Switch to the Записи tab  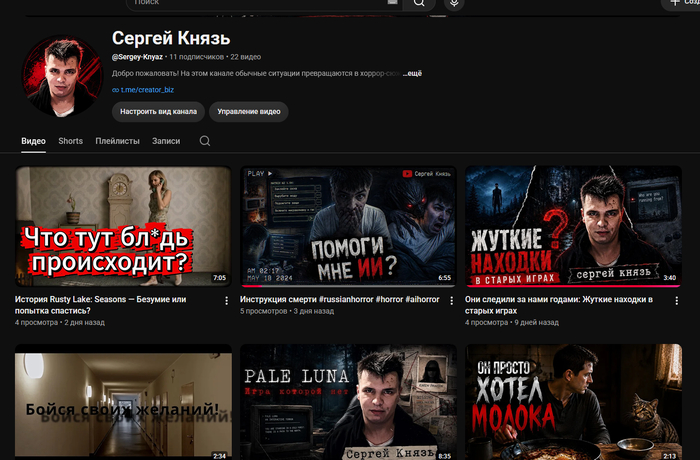click(166, 141)
